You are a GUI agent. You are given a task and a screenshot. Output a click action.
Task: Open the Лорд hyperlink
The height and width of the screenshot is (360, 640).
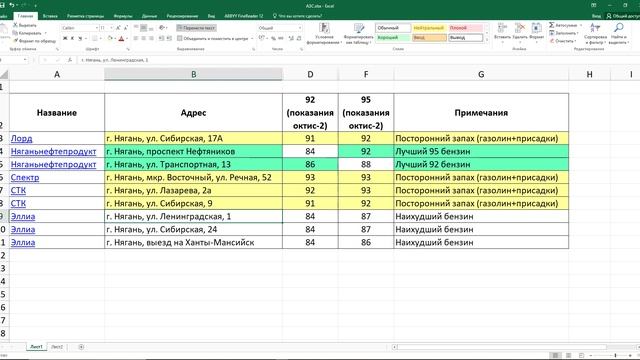point(22,138)
